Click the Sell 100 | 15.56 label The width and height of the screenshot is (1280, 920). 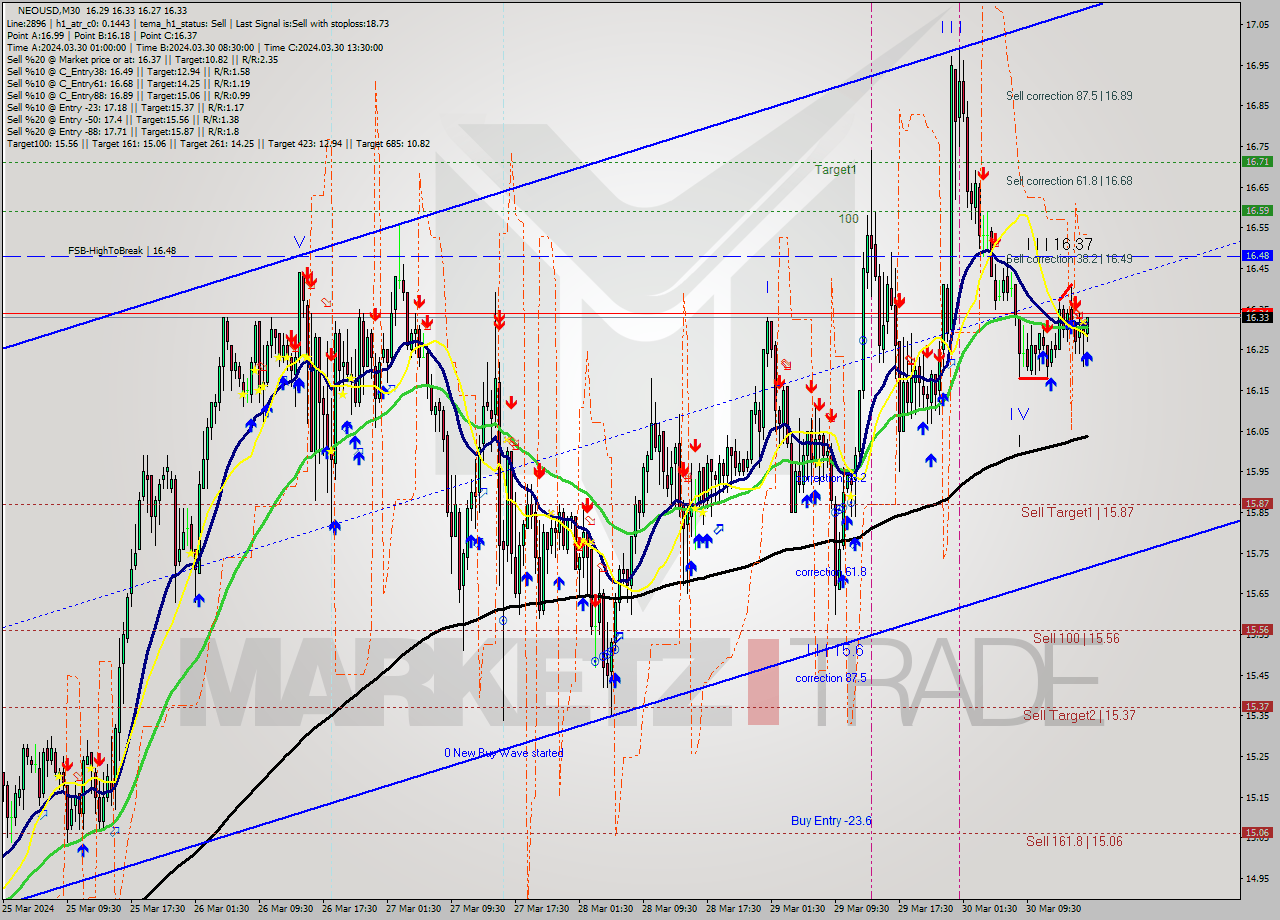(1076, 638)
